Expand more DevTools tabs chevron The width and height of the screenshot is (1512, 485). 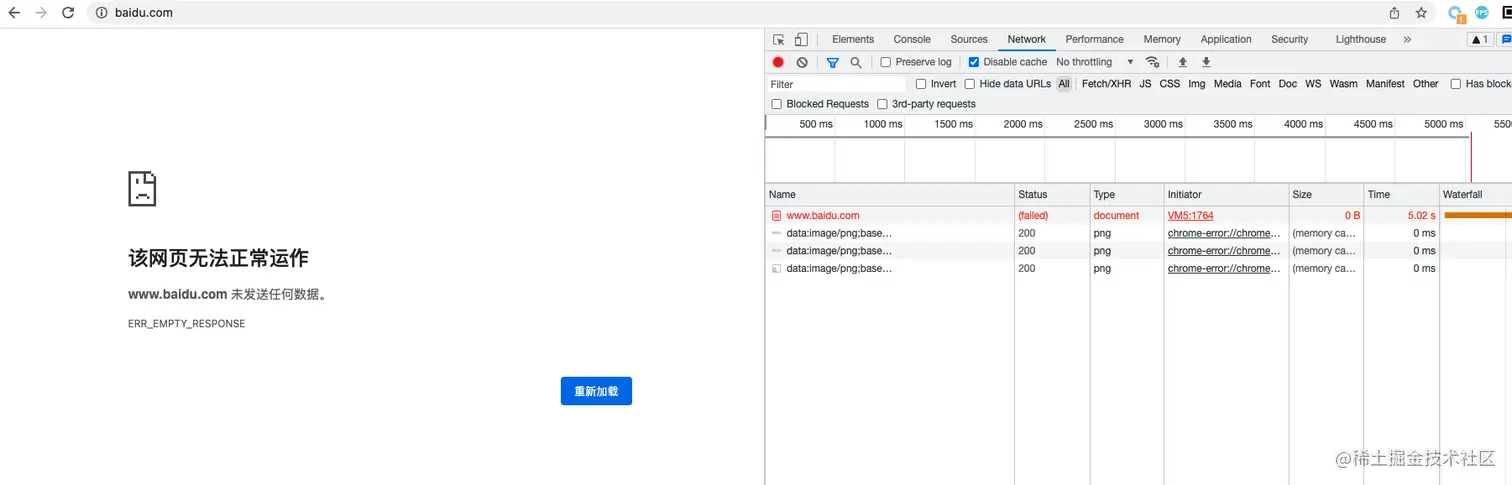(x=1407, y=40)
